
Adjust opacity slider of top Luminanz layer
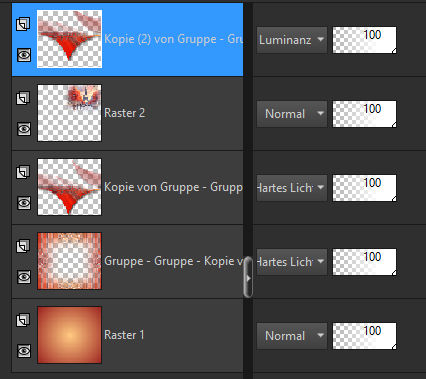click(x=364, y=40)
